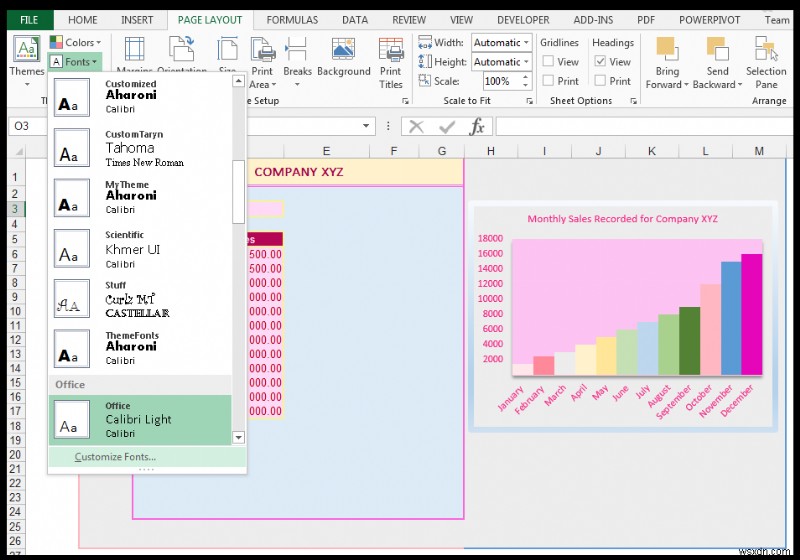Click the chart title text
The image size is (800, 560).
click(x=622, y=219)
